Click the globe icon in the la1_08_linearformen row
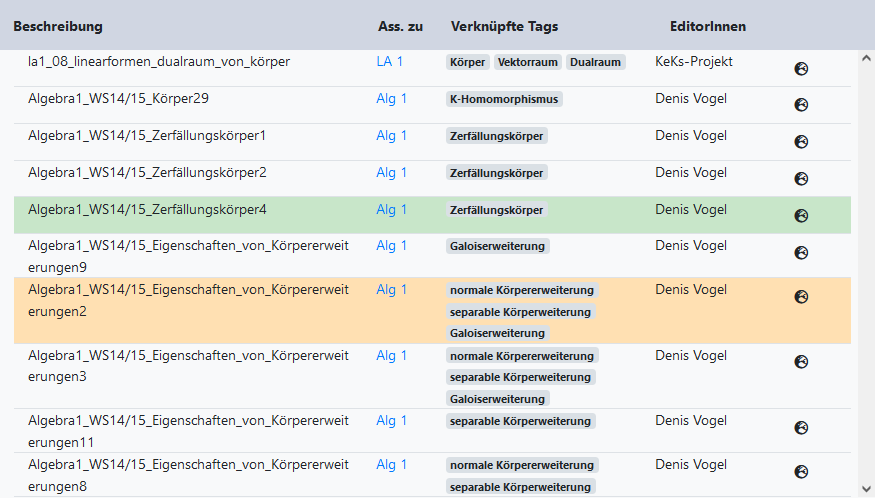 click(x=801, y=69)
